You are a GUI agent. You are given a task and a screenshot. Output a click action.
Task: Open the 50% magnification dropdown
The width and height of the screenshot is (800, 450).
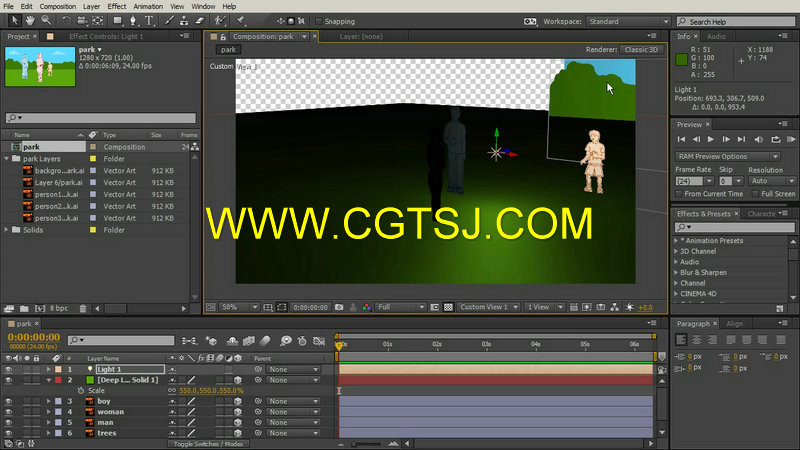click(238, 307)
